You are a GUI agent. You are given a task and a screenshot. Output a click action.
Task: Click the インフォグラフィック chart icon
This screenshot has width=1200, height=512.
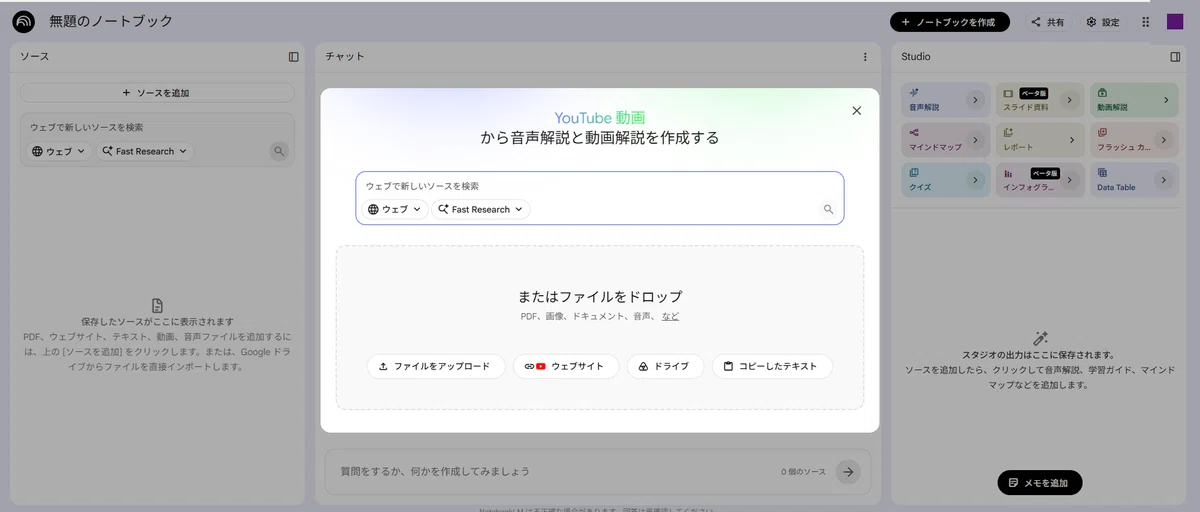[x=1009, y=173]
